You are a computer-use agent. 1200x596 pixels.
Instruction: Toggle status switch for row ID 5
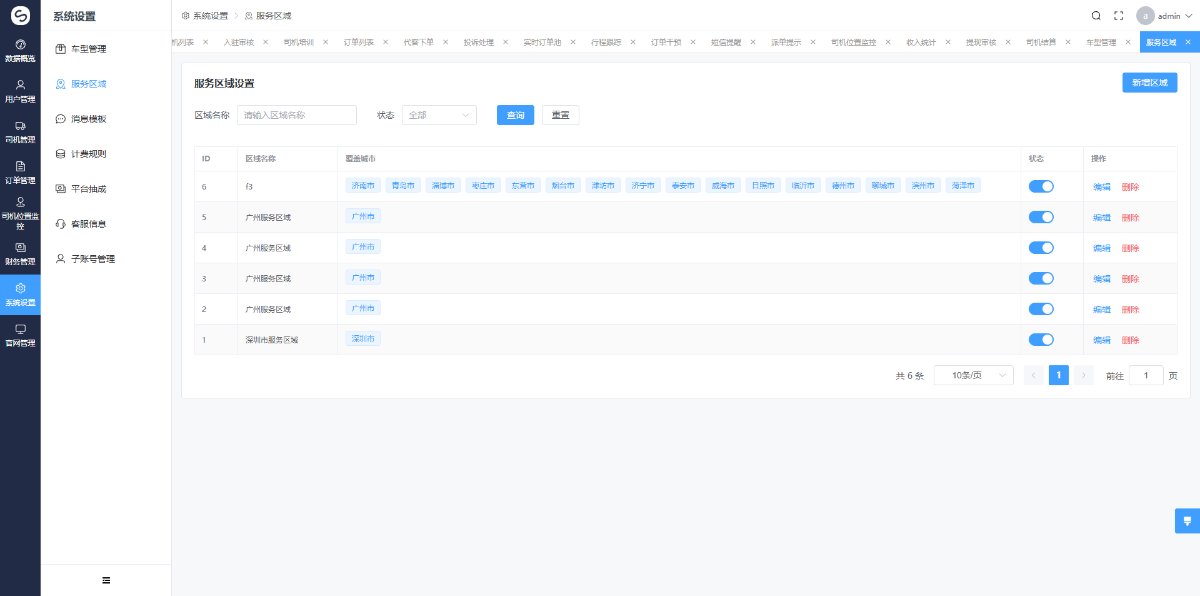pos(1041,217)
